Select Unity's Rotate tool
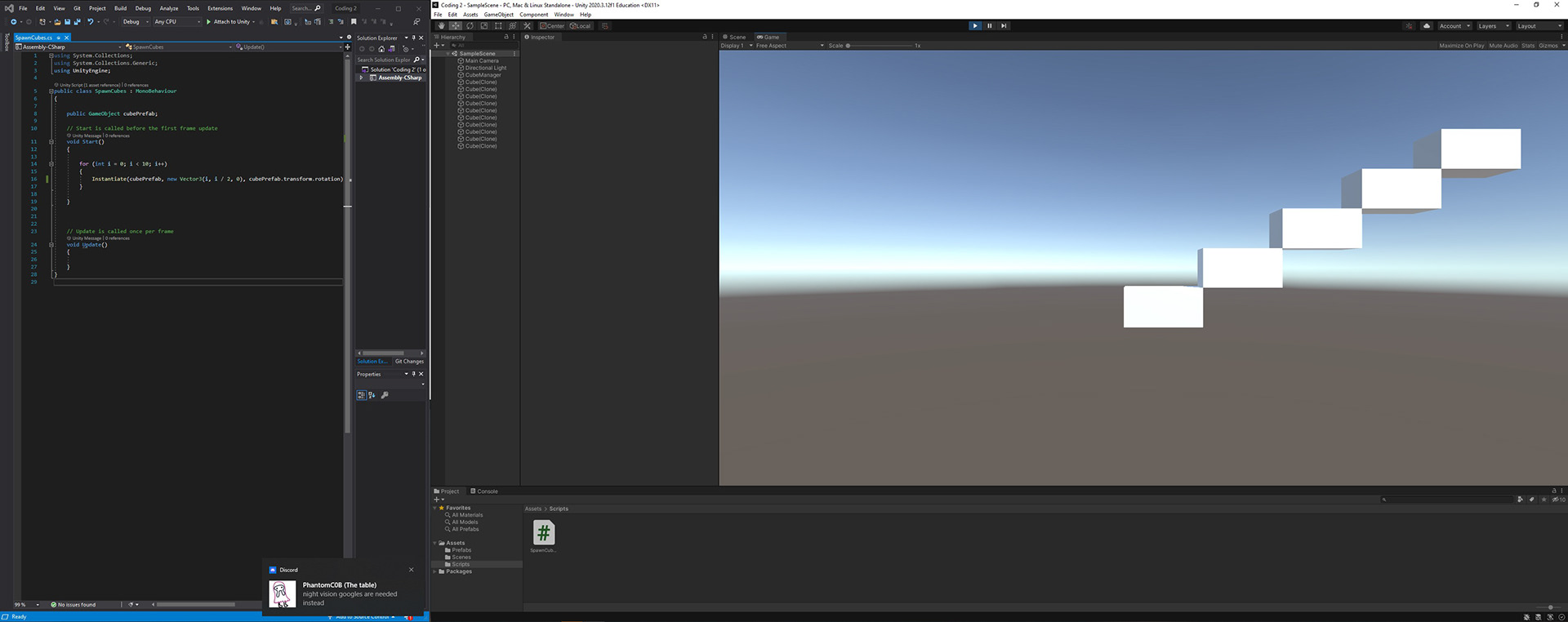Screen dimensions: 1568x622 click(x=470, y=26)
